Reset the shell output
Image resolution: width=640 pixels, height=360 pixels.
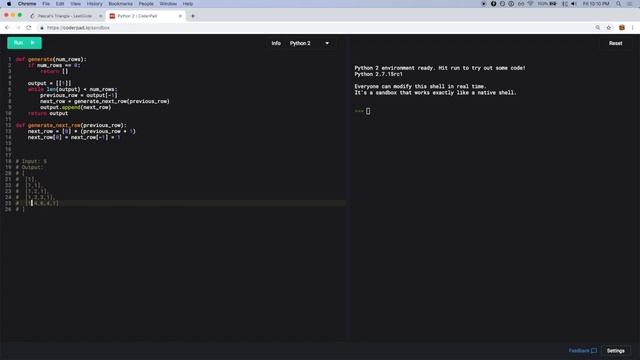pos(616,43)
